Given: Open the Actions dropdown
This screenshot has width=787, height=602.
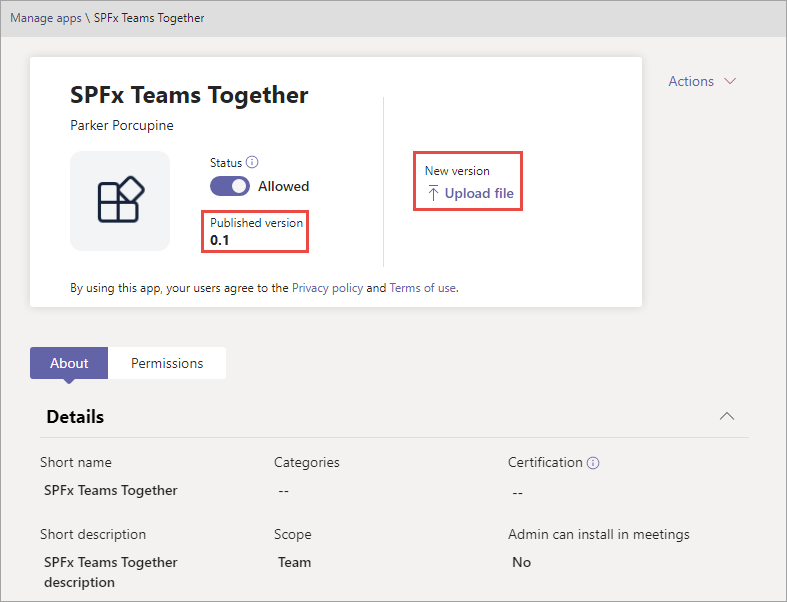Looking at the screenshot, I should click(x=702, y=81).
